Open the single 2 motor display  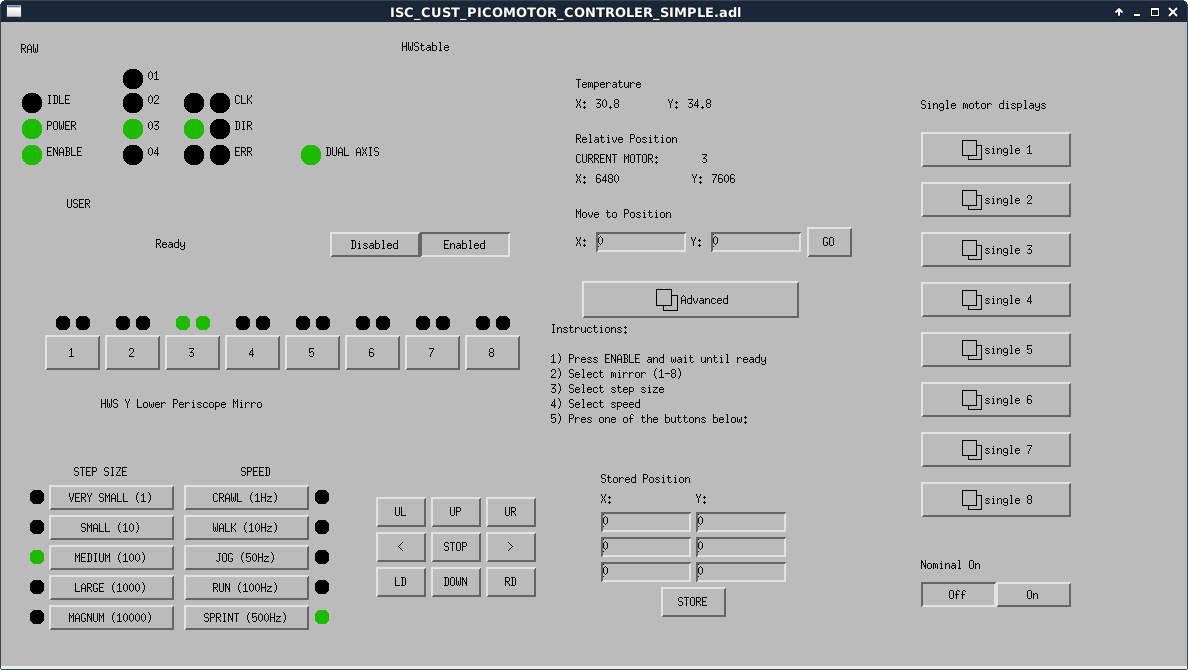coord(996,200)
